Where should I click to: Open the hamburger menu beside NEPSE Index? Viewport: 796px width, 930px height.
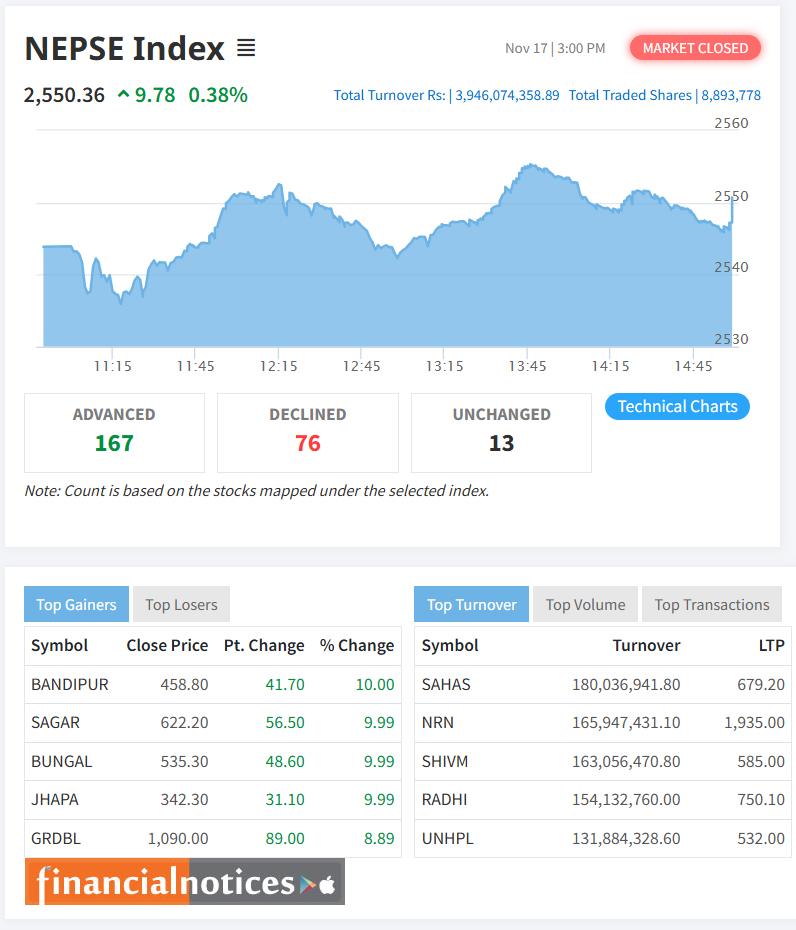click(246, 47)
